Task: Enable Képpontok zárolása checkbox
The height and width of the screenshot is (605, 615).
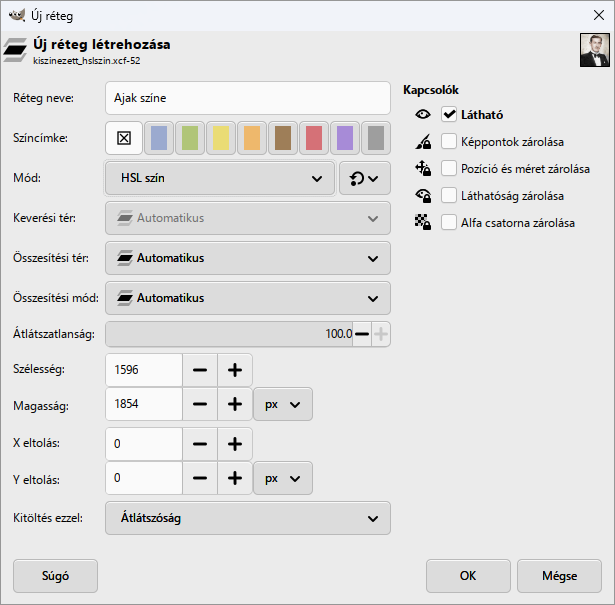Action: point(449,142)
